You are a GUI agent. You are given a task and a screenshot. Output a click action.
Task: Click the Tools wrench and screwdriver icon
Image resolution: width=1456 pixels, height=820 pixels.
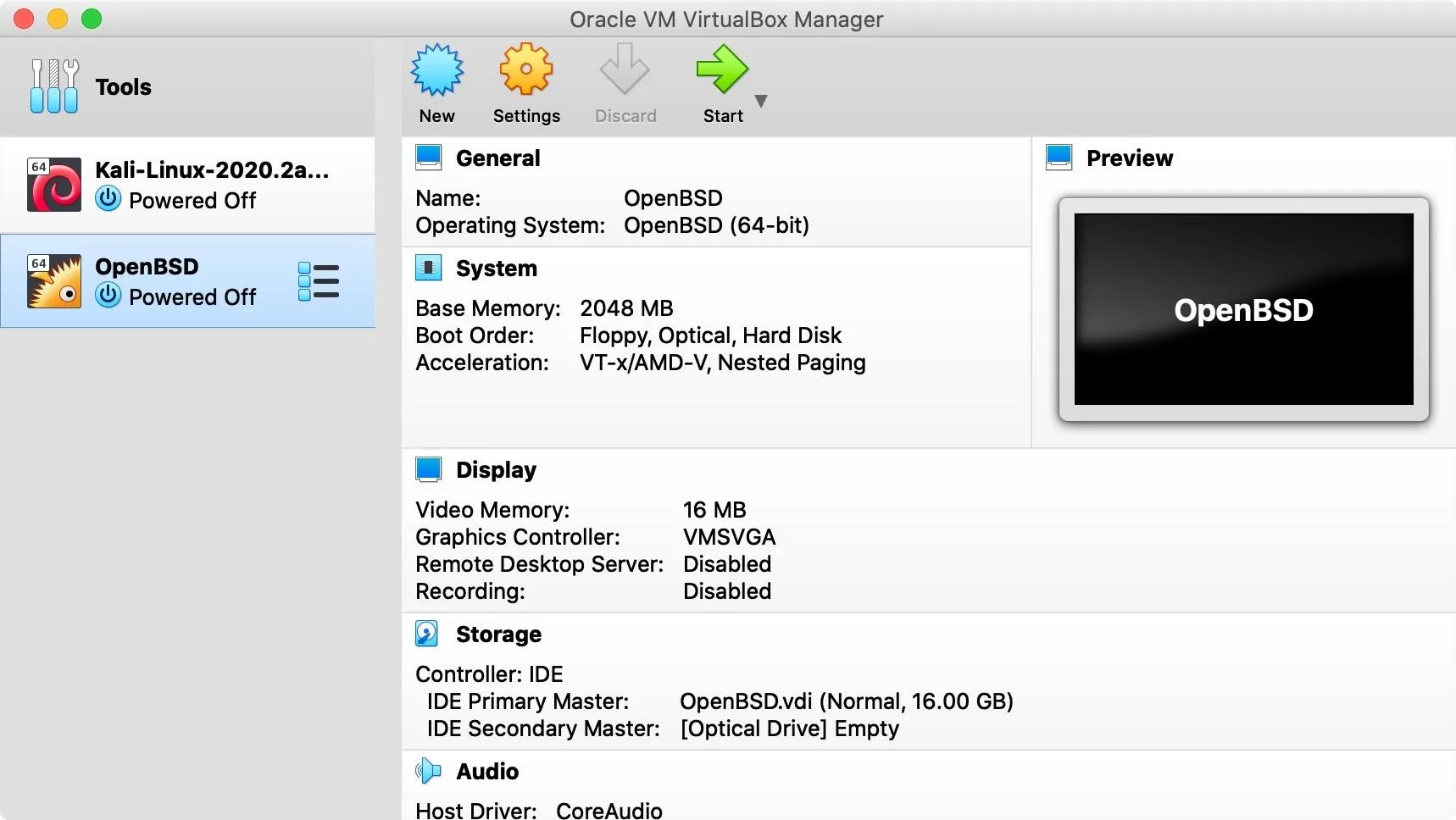[54, 86]
